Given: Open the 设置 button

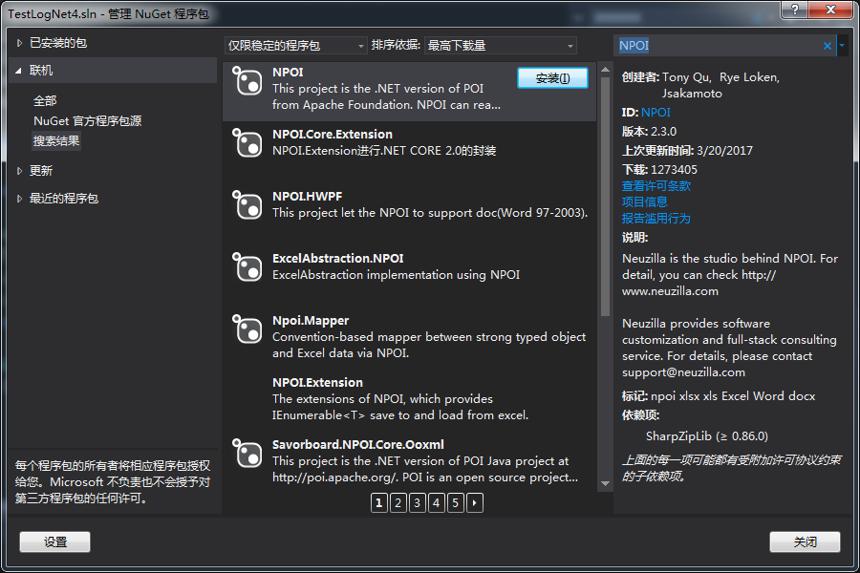Looking at the screenshot, I should [55, 542].
